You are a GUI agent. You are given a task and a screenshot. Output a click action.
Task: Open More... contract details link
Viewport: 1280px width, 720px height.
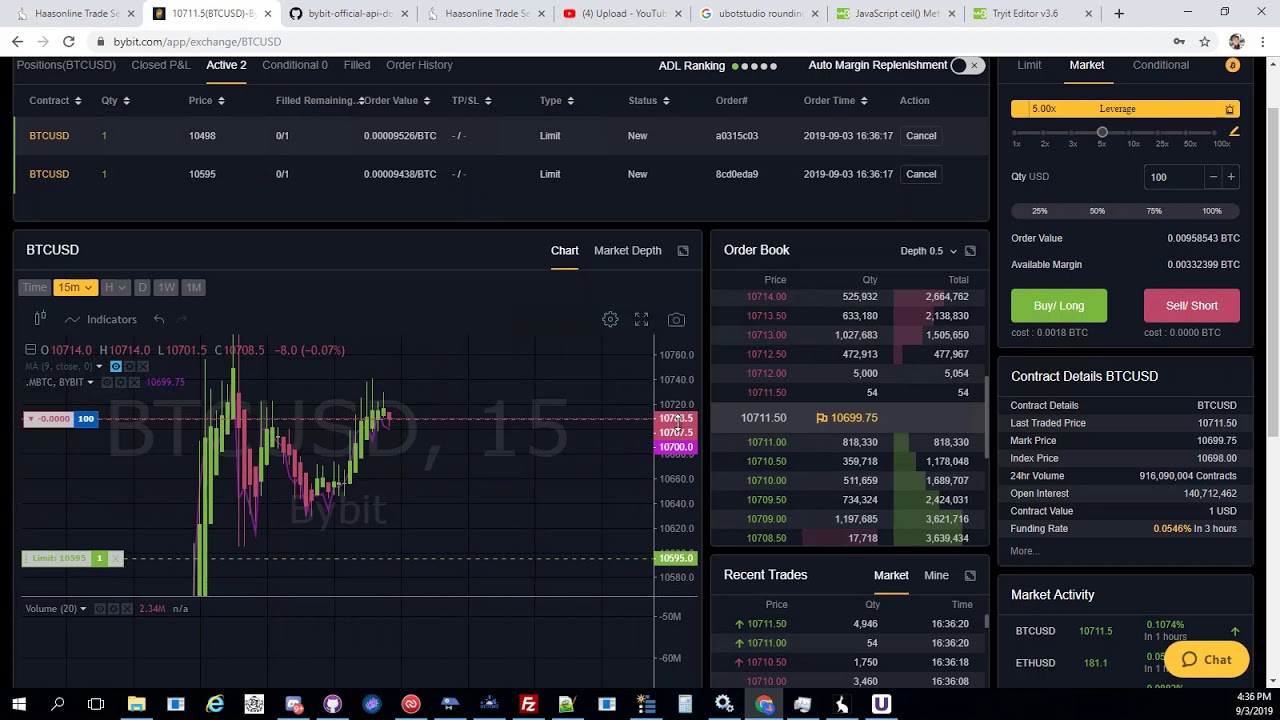click(x=1024, y=551)
